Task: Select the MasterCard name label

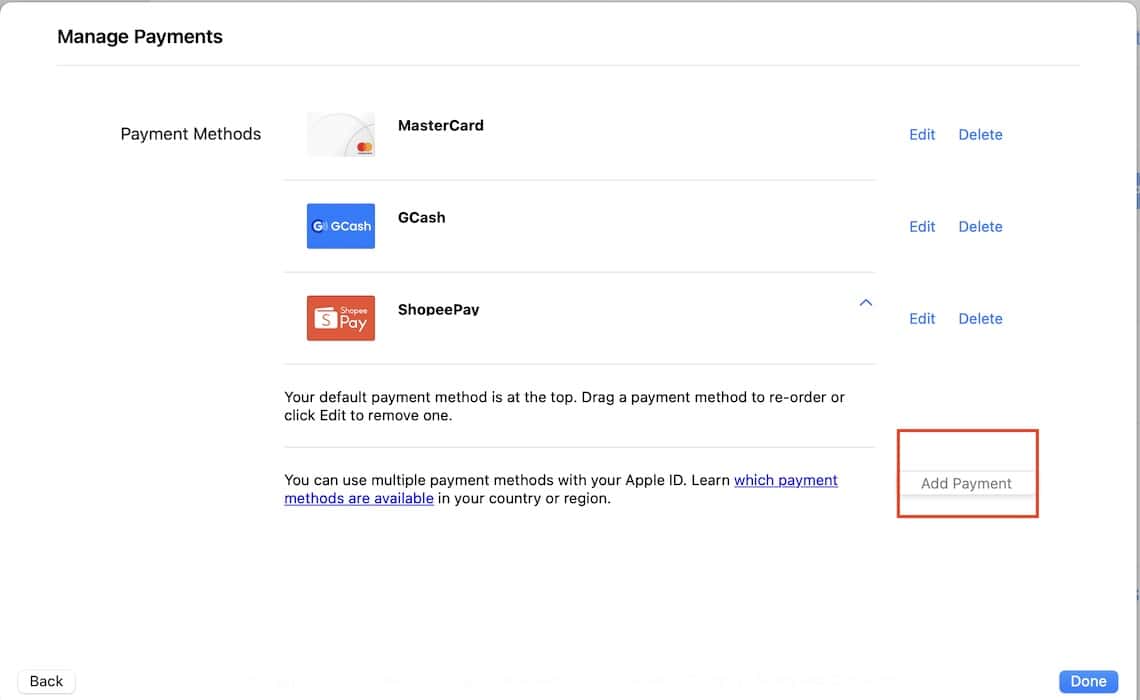Action: click(441, 125)
